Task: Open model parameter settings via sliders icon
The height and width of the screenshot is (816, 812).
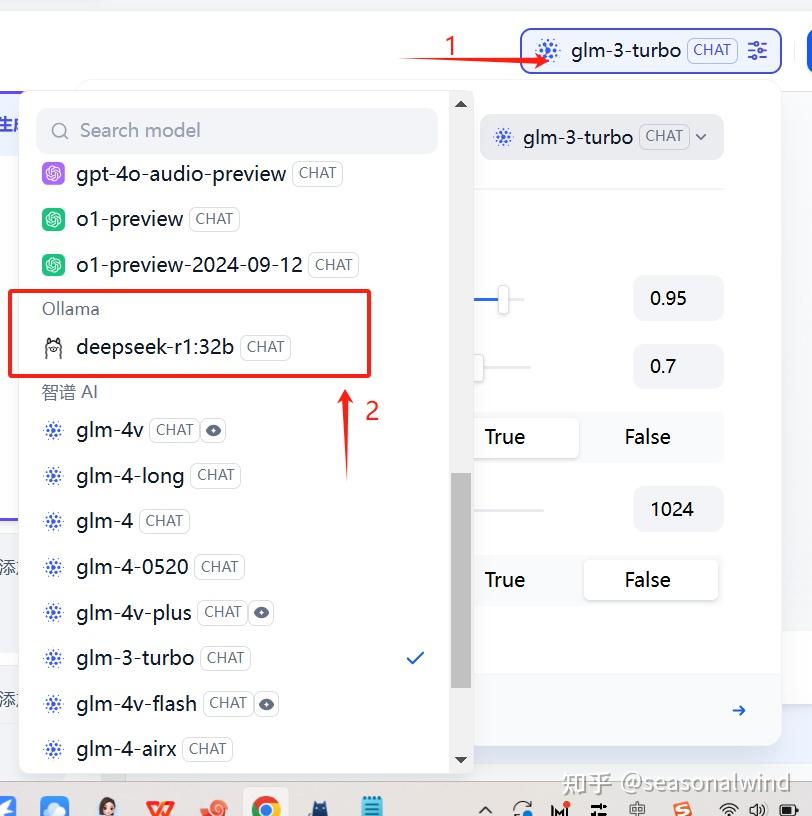Action: click(x=759, y=50)
